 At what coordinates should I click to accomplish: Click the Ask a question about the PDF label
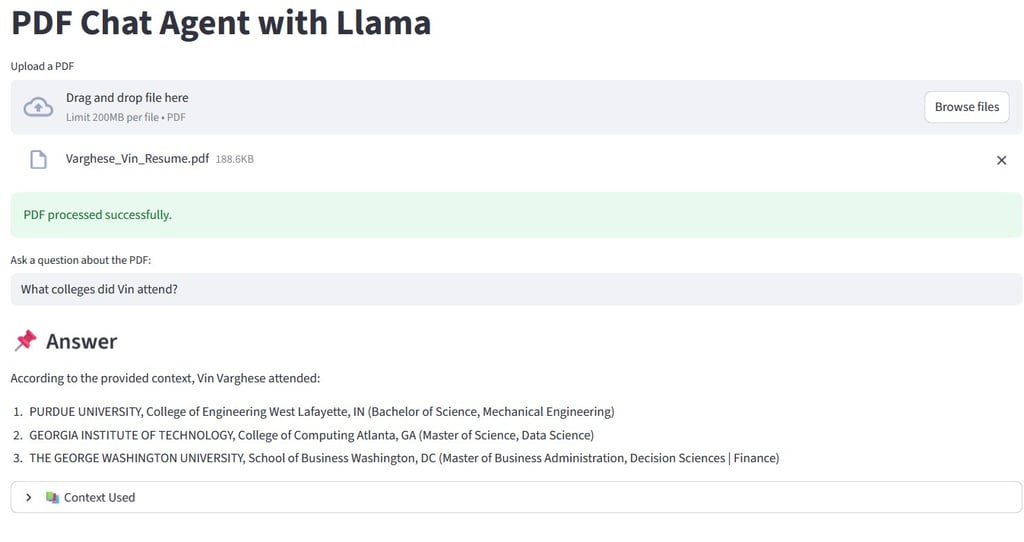pos(80,260)
